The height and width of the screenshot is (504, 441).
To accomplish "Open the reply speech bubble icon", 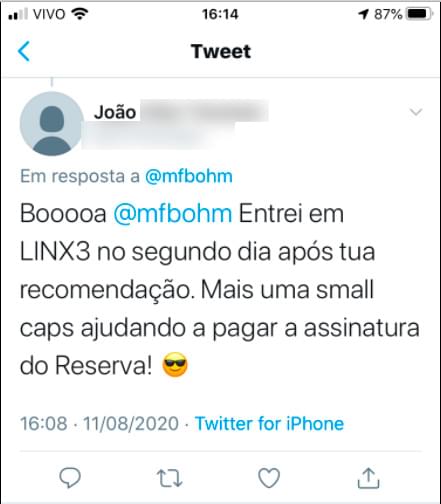I will tap(70, 478).
